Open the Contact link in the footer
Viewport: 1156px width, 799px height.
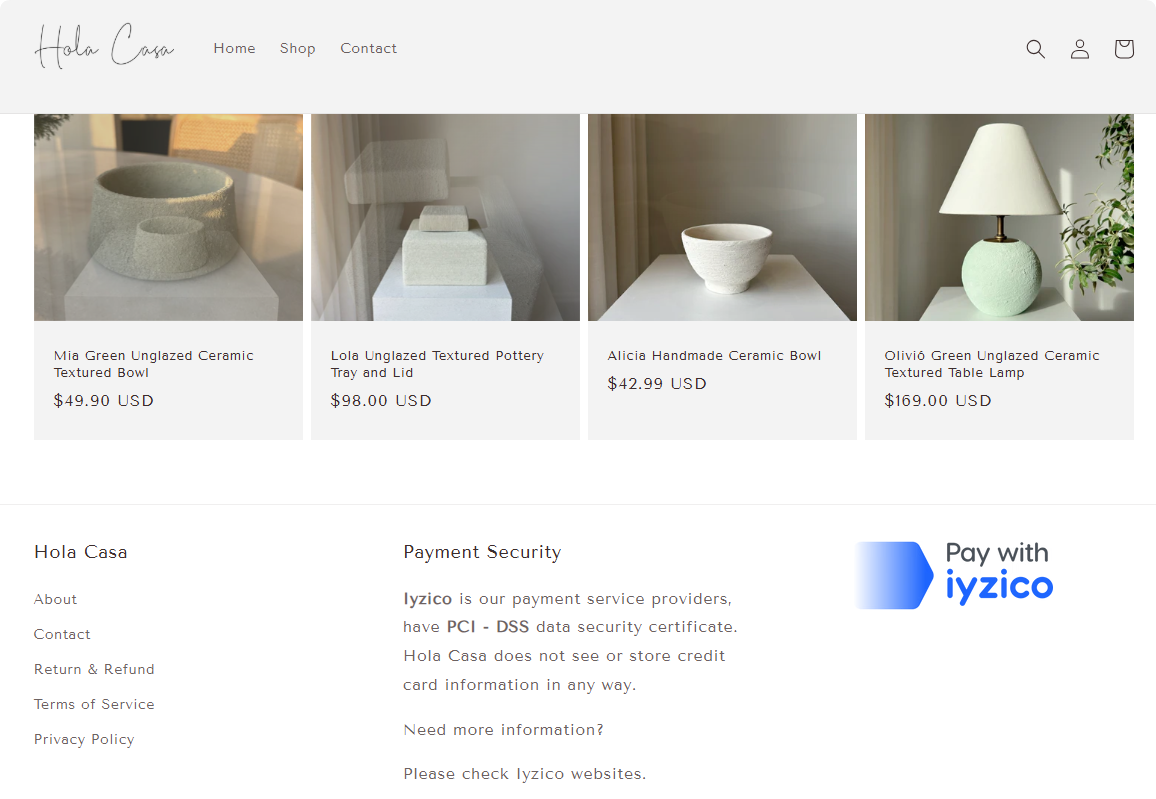62,634
